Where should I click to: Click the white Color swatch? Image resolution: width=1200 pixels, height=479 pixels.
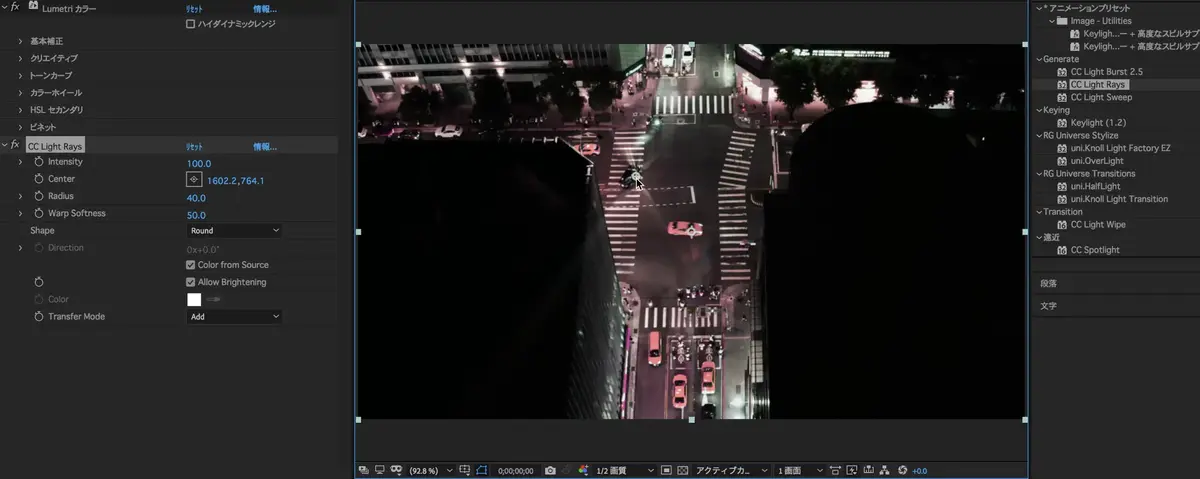194,299
